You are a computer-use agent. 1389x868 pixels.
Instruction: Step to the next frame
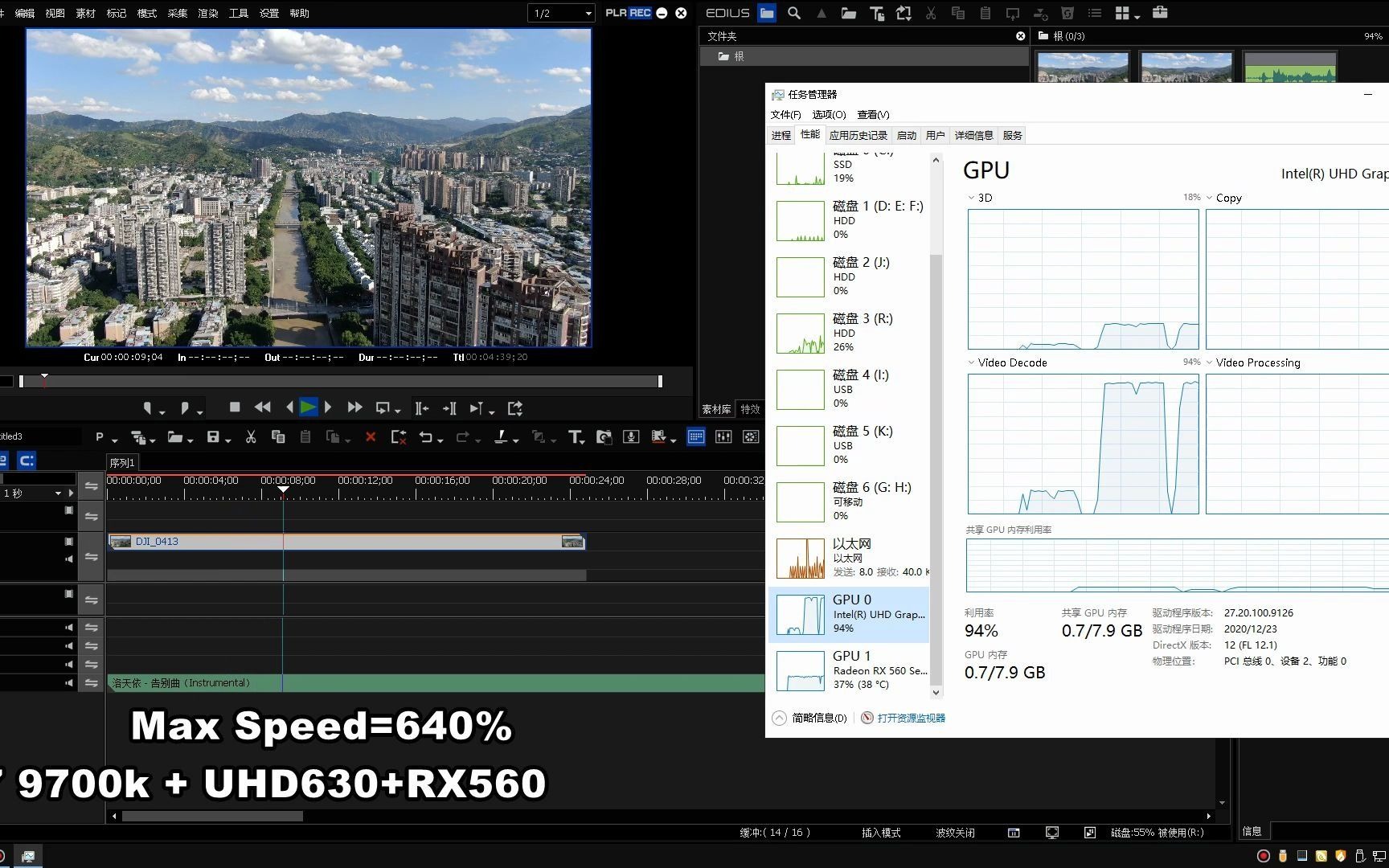tap(328, 407)
